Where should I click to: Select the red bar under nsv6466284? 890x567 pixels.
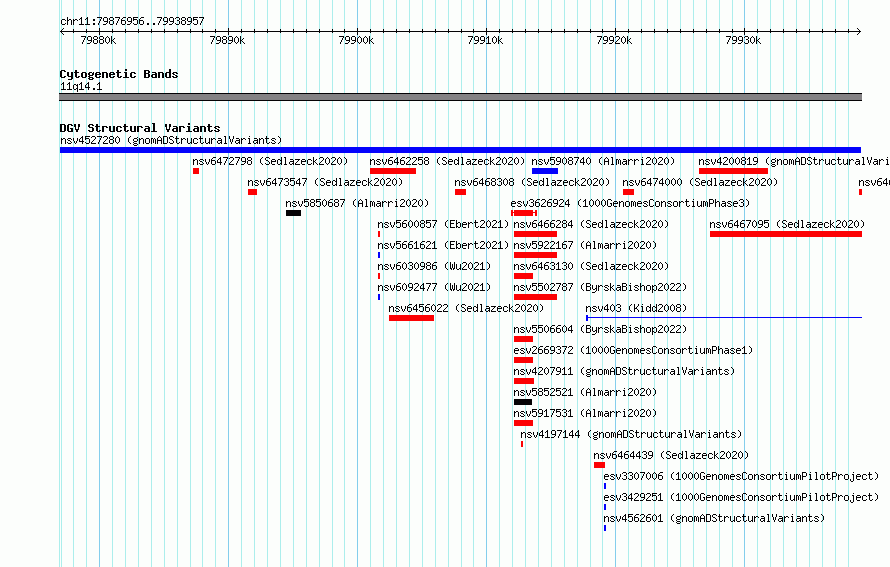[535, 234]
